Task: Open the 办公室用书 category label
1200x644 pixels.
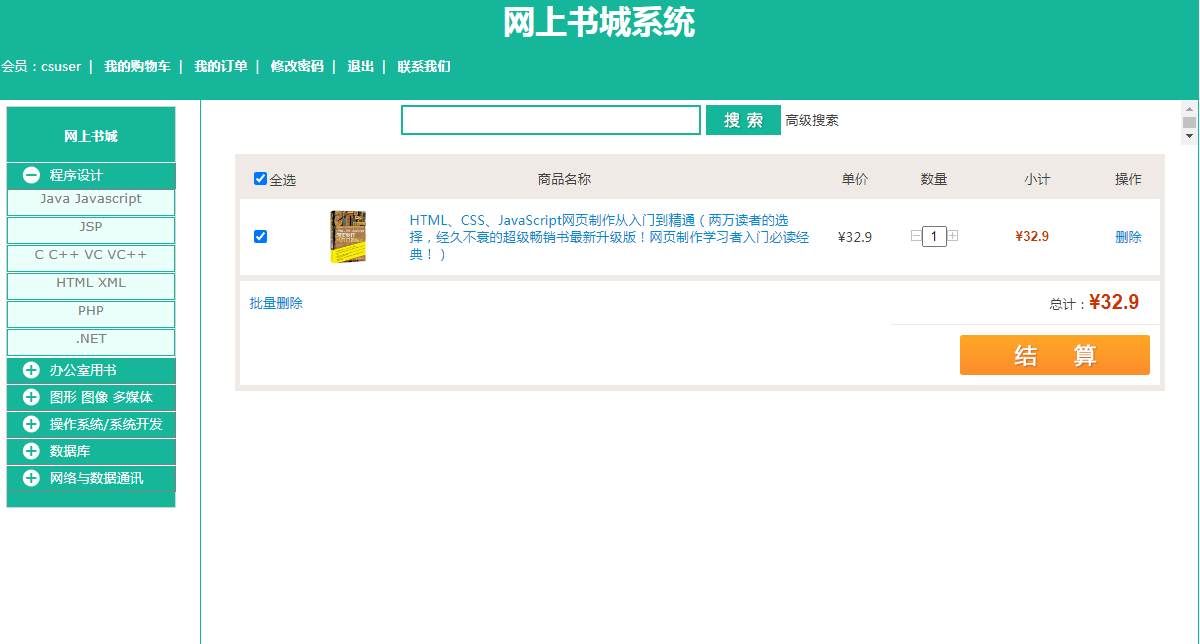Action: 83,370
